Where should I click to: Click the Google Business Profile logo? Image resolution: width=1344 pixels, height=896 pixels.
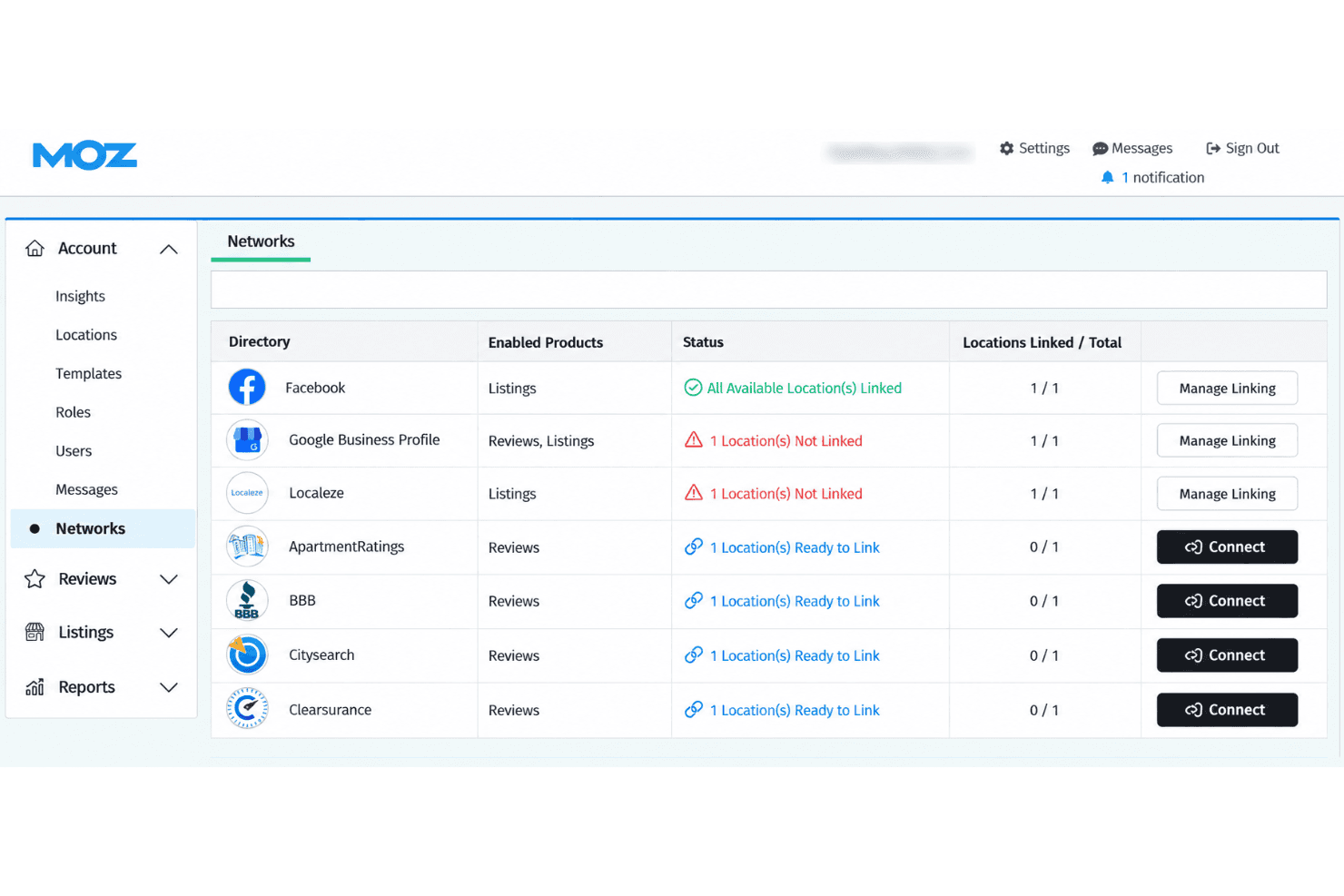tap(247, 440)
